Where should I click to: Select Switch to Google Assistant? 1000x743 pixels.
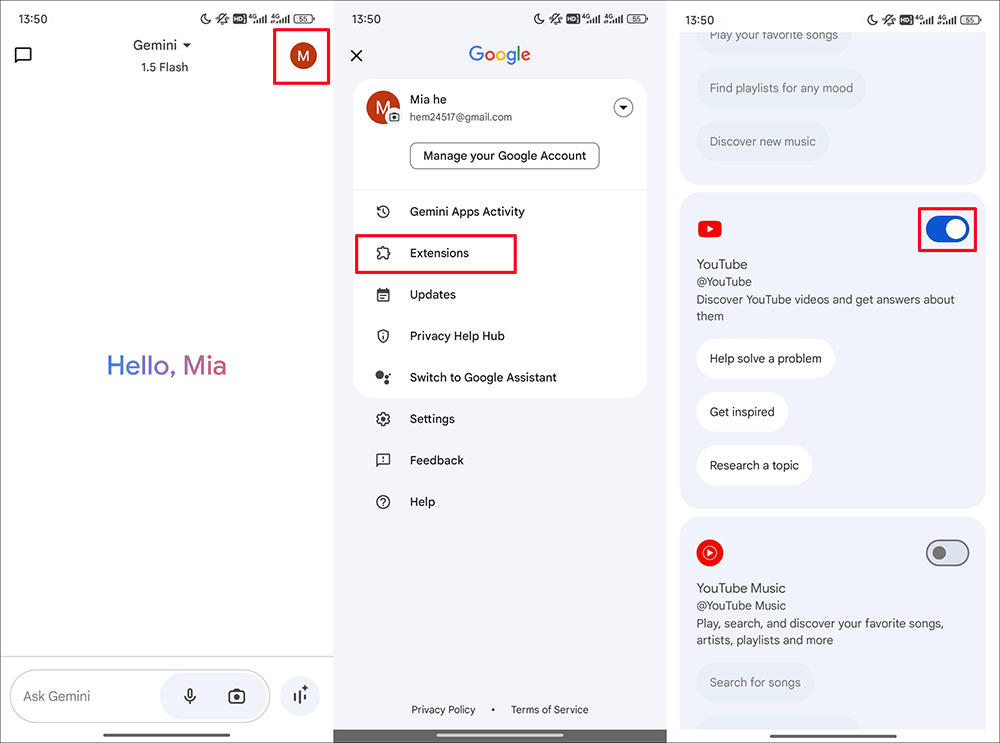tap(500, 378)
